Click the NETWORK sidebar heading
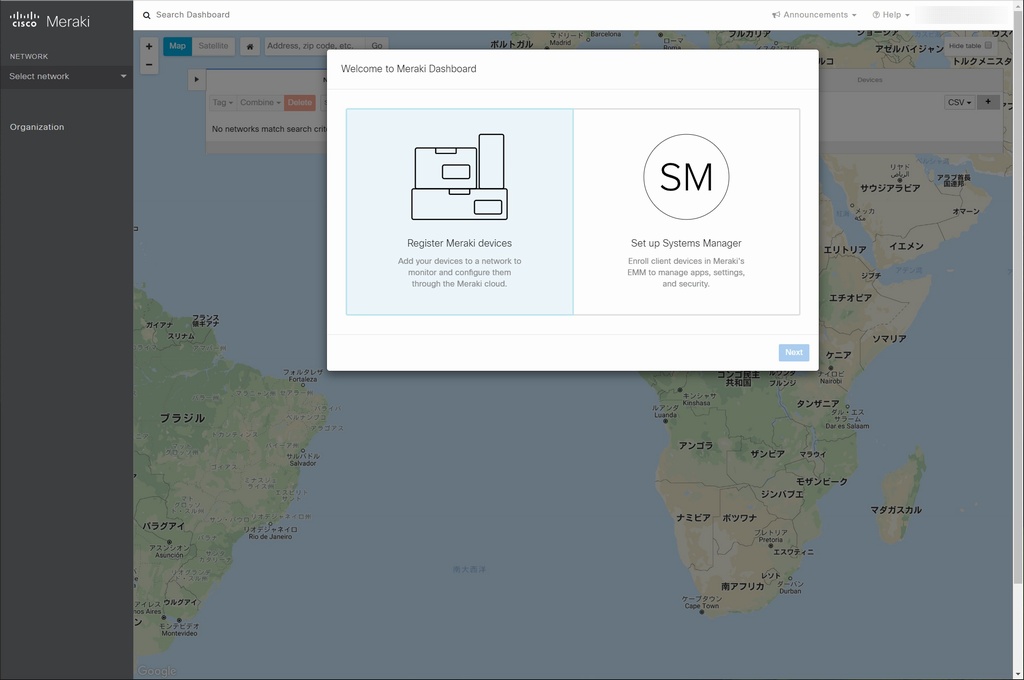The image size is (1024, 680). pos(29,56)
